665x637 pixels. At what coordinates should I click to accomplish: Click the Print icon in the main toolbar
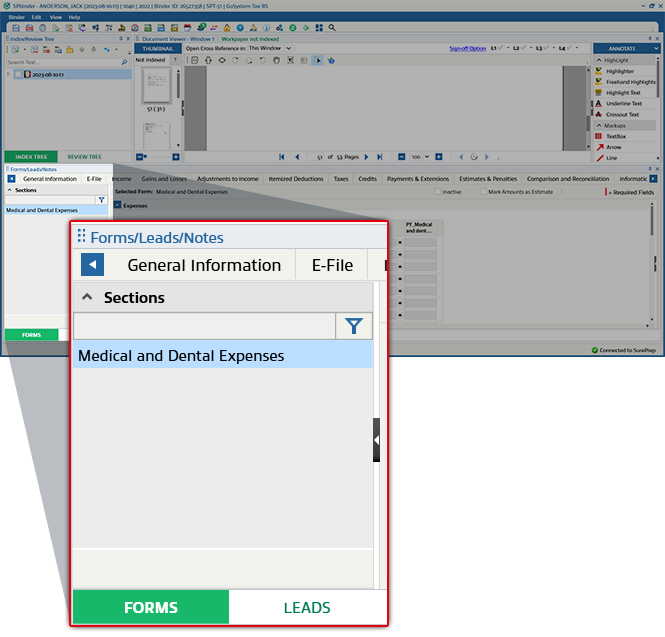point(43,28)
